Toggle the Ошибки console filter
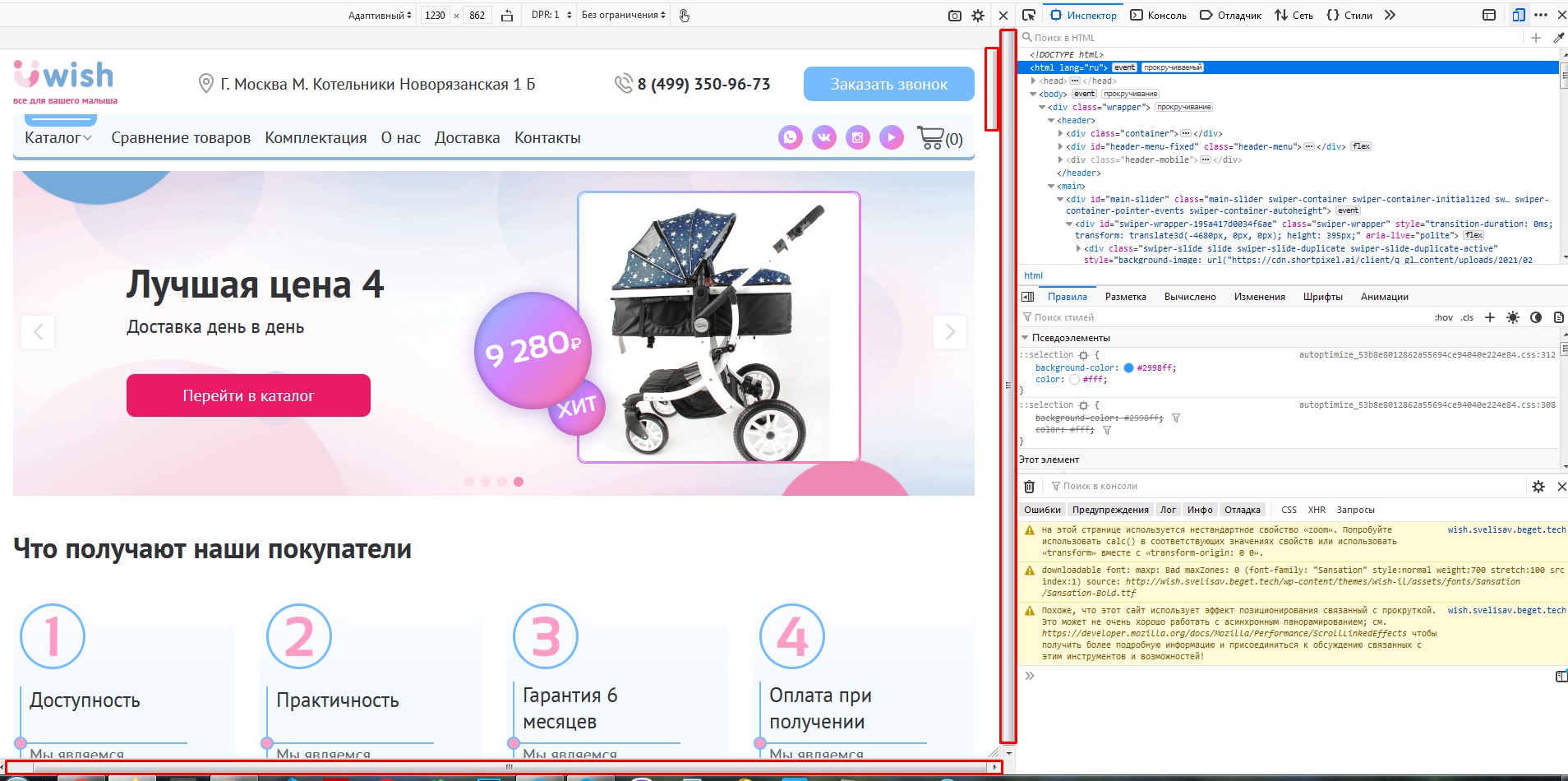 click(1042, 510)
